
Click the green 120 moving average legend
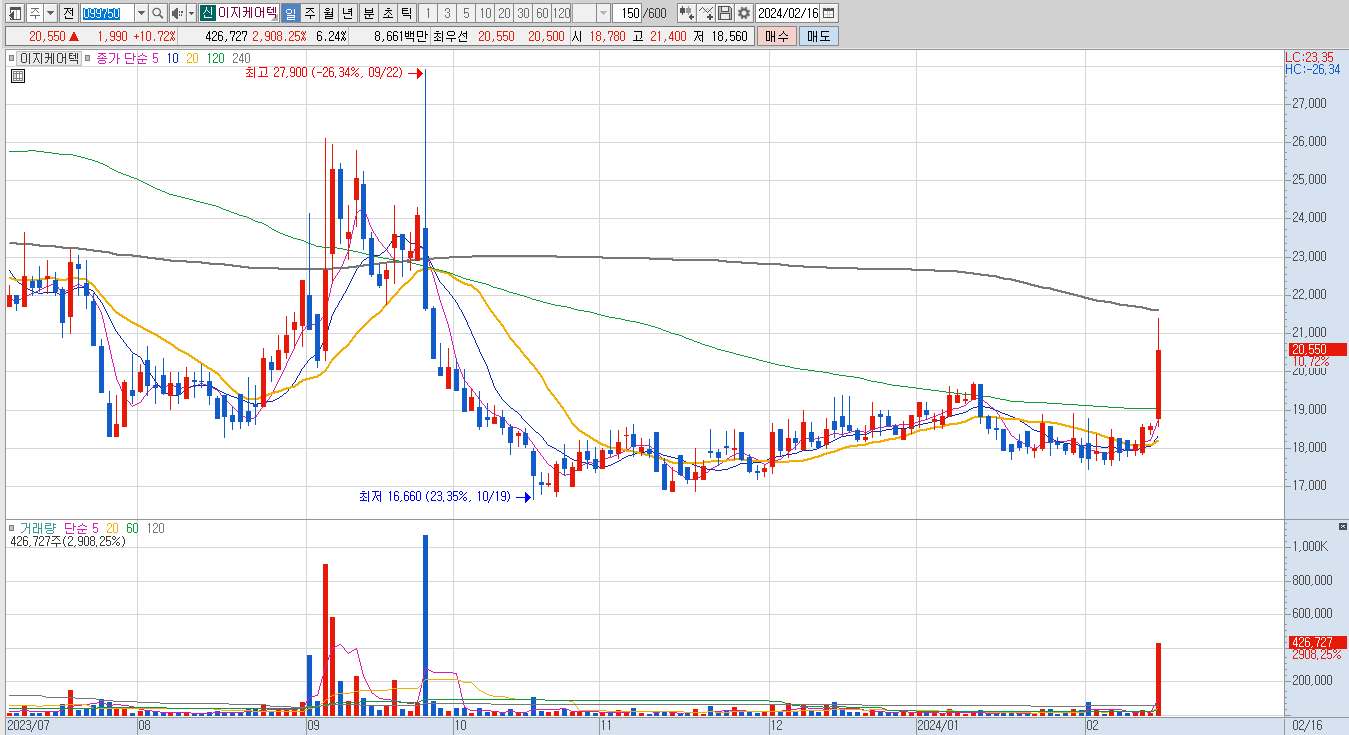[x=215, y=59]
